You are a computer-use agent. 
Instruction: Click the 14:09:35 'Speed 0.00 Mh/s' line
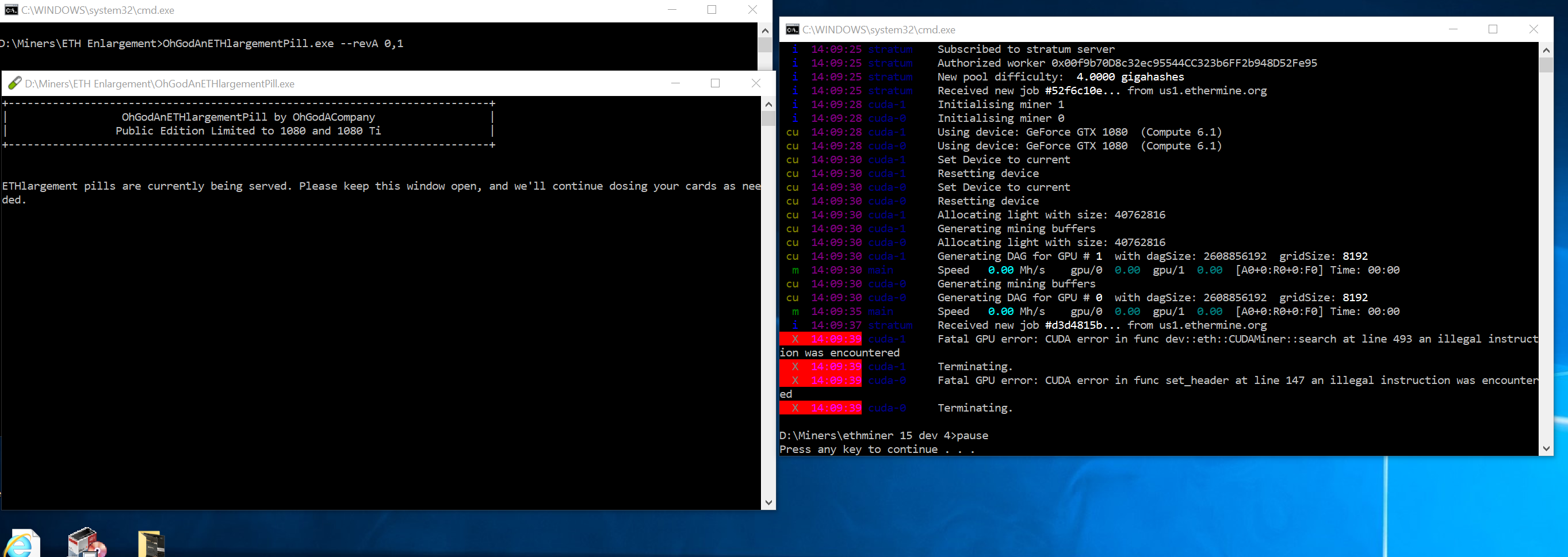tap(1168, 312)
